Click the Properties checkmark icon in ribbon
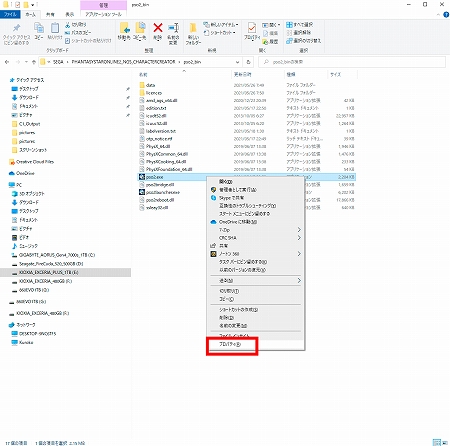This screenshot has height=446, width=450. tap(252, 28)
